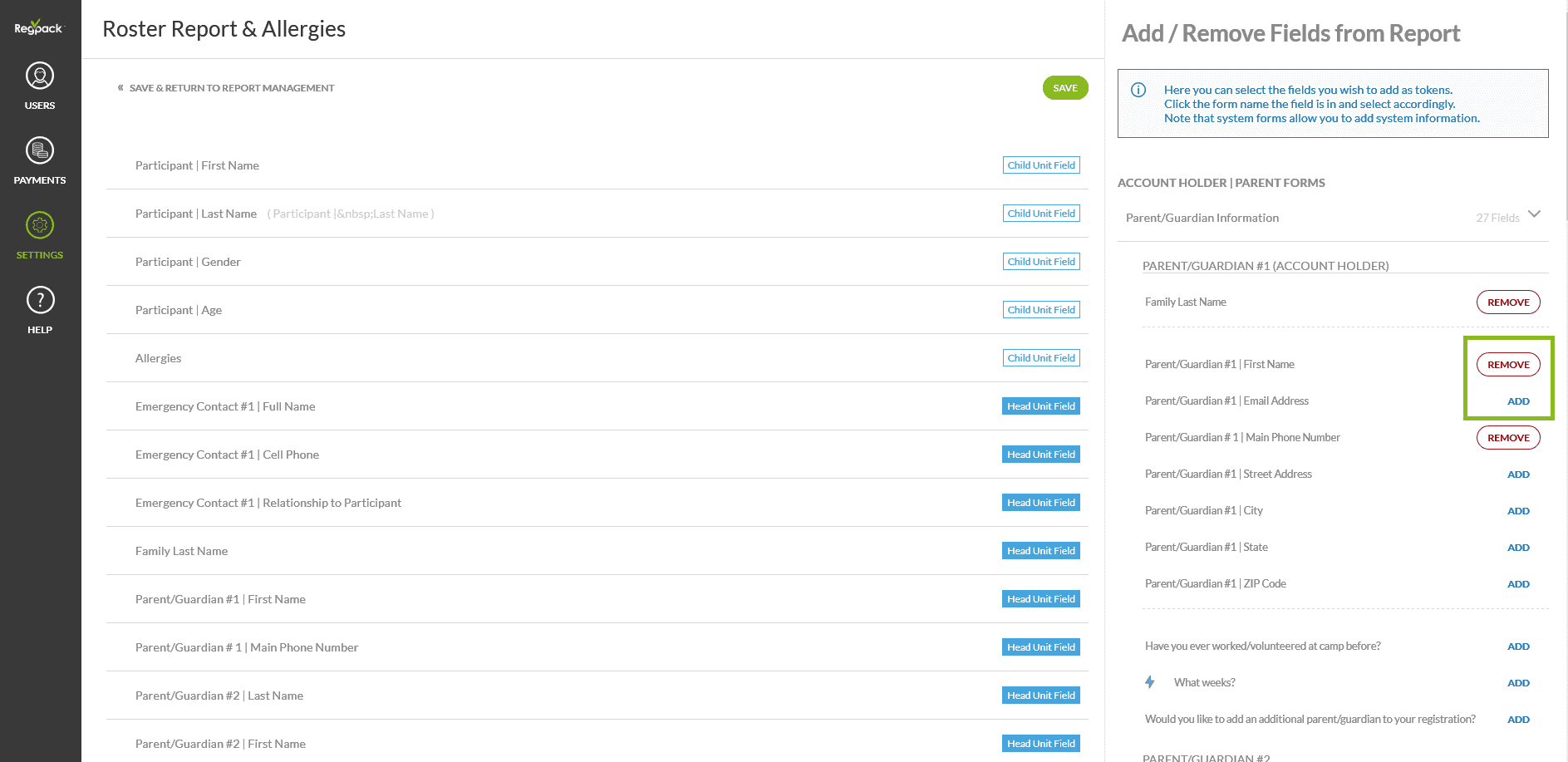1568x762 pixels.
Task: Click the Regpack logo
Action: [38, 27]
